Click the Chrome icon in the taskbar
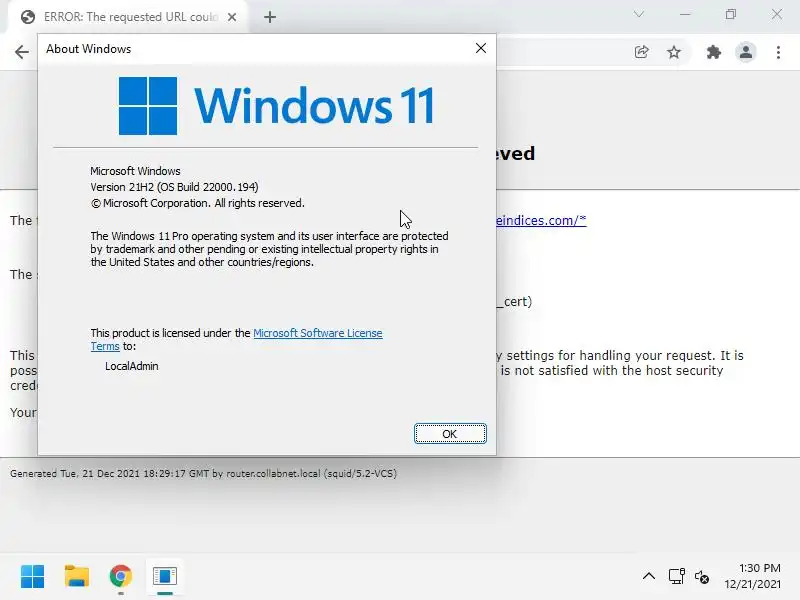The image size is (800, 600). point(120,577)
